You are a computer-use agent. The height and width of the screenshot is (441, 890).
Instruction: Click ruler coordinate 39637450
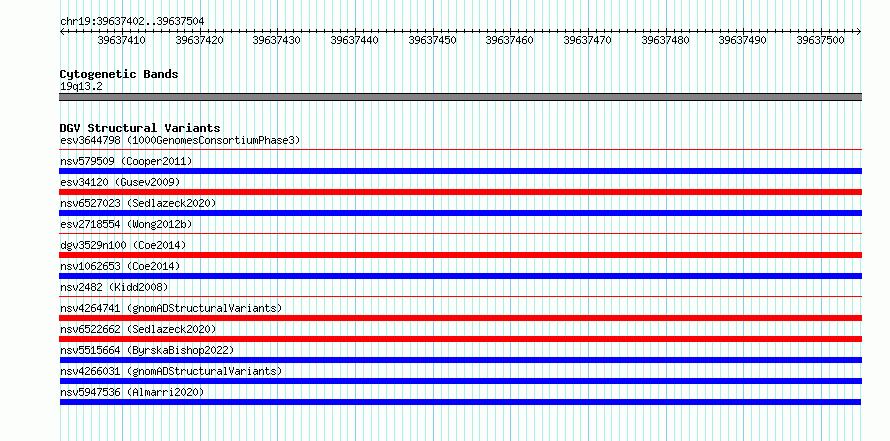(x=432, y=40)
